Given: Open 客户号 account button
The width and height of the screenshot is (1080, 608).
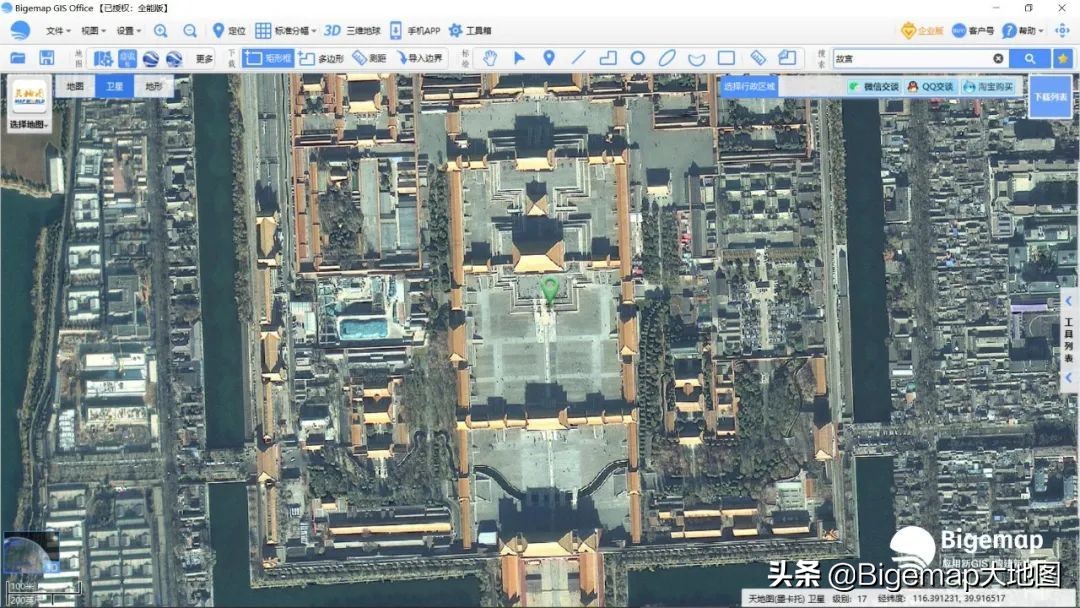Looking at the screenshot, I should pyautogui.click(x=973, y=31).
